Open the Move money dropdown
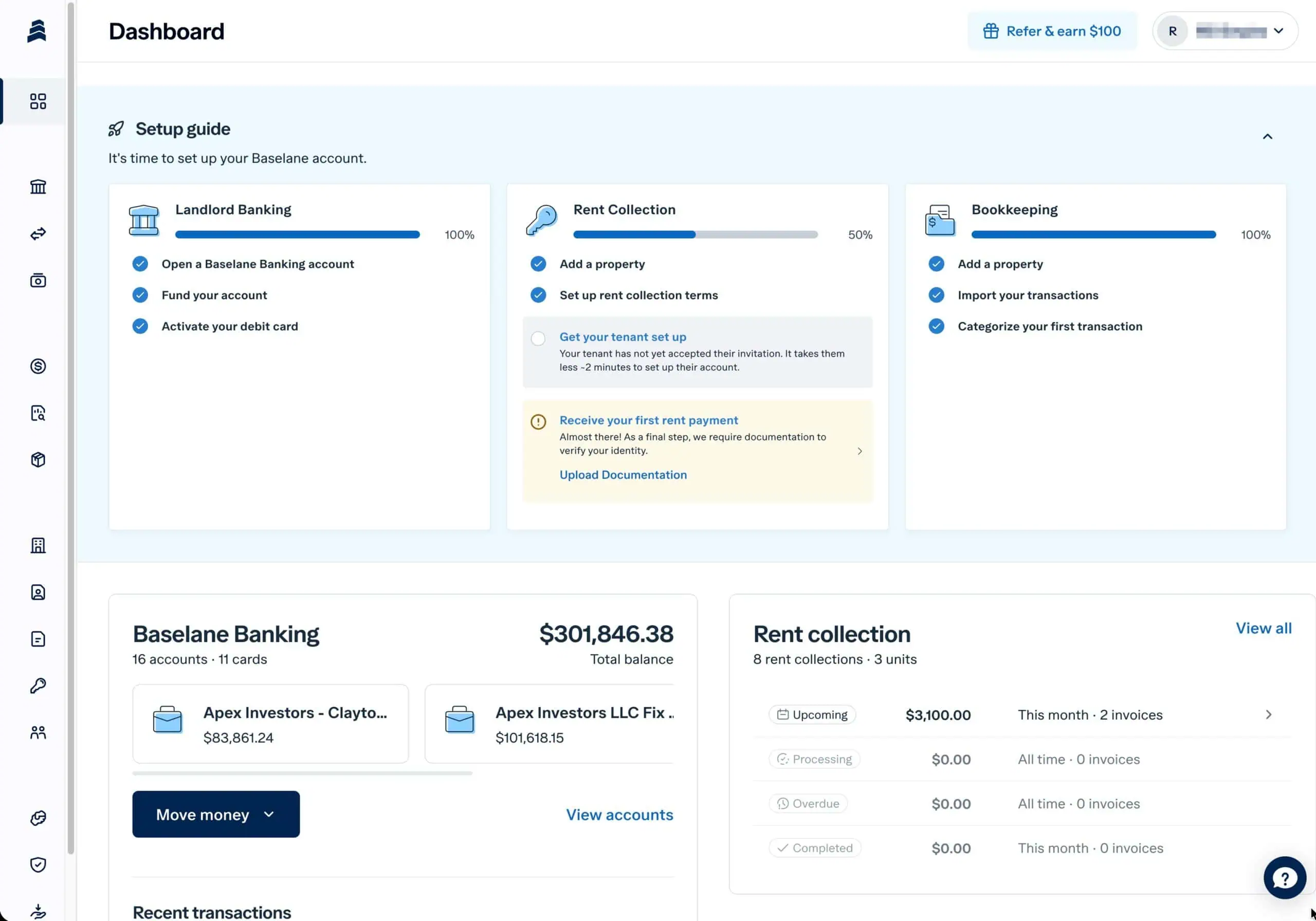This screenshot has height=921, width=1316. click(216, 815)
